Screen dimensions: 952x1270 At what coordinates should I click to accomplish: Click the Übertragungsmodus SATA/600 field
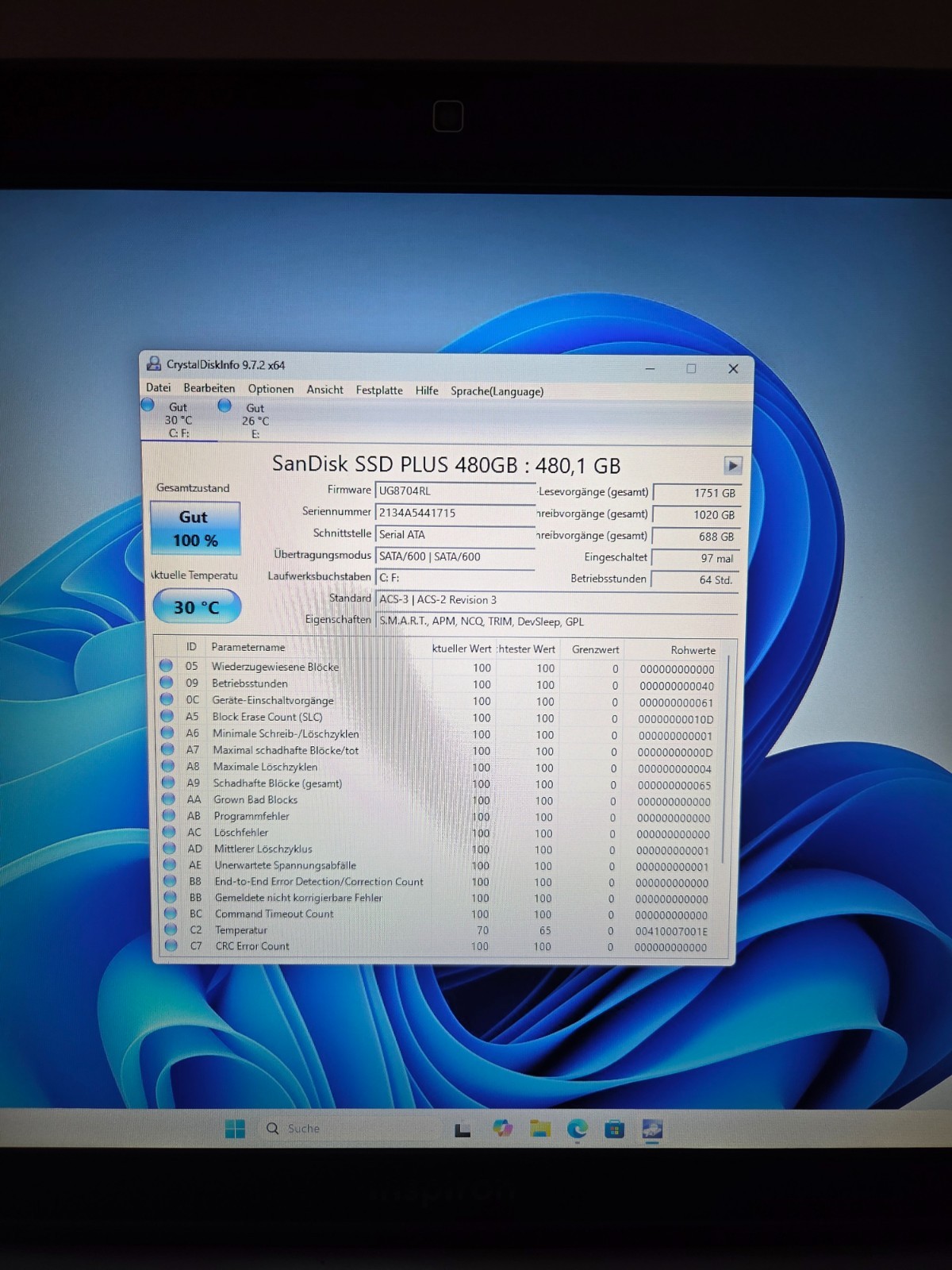point(455,556)
